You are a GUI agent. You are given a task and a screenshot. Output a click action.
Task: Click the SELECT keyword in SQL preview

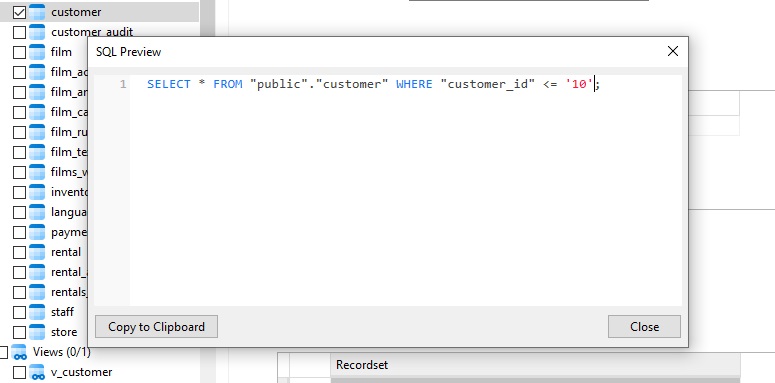169,84
